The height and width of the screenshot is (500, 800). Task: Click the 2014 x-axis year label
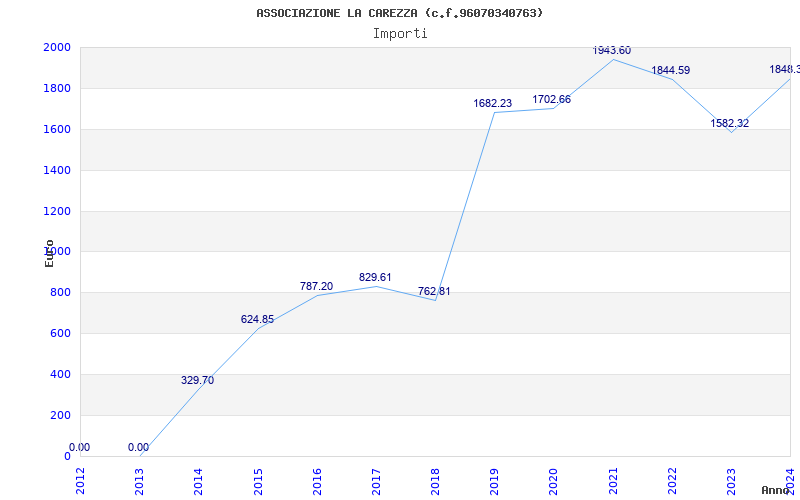(198, 481)
